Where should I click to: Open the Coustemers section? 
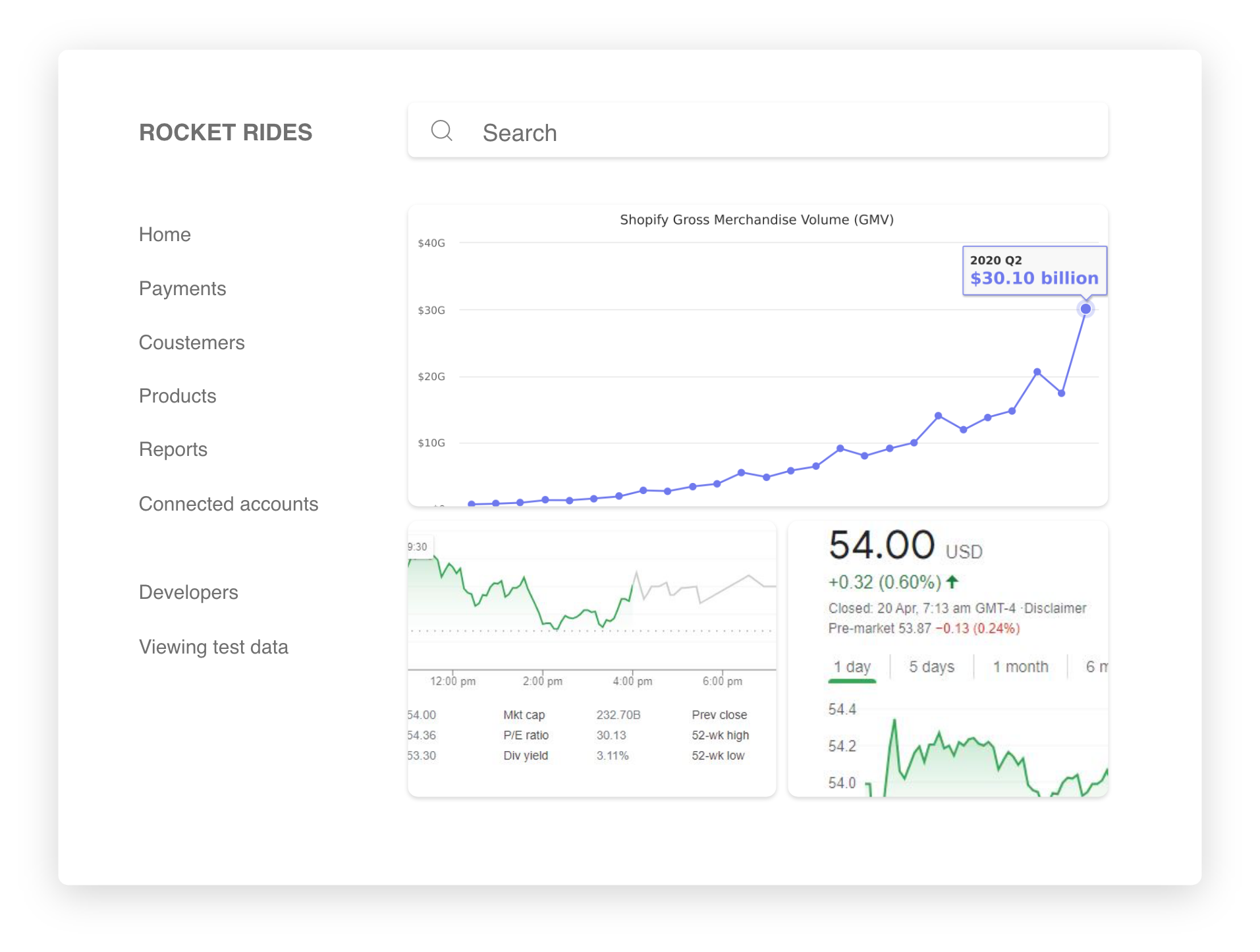point(192,343)
